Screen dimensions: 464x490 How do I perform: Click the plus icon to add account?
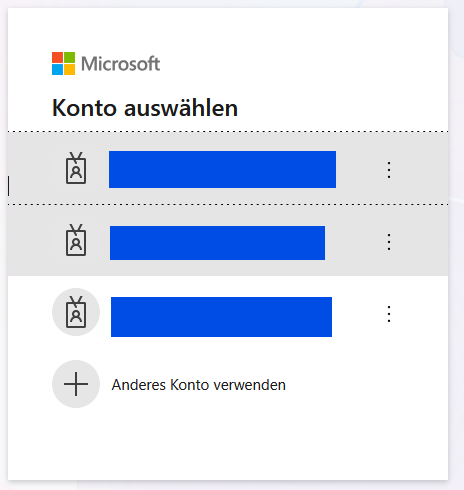pos(76,384)
